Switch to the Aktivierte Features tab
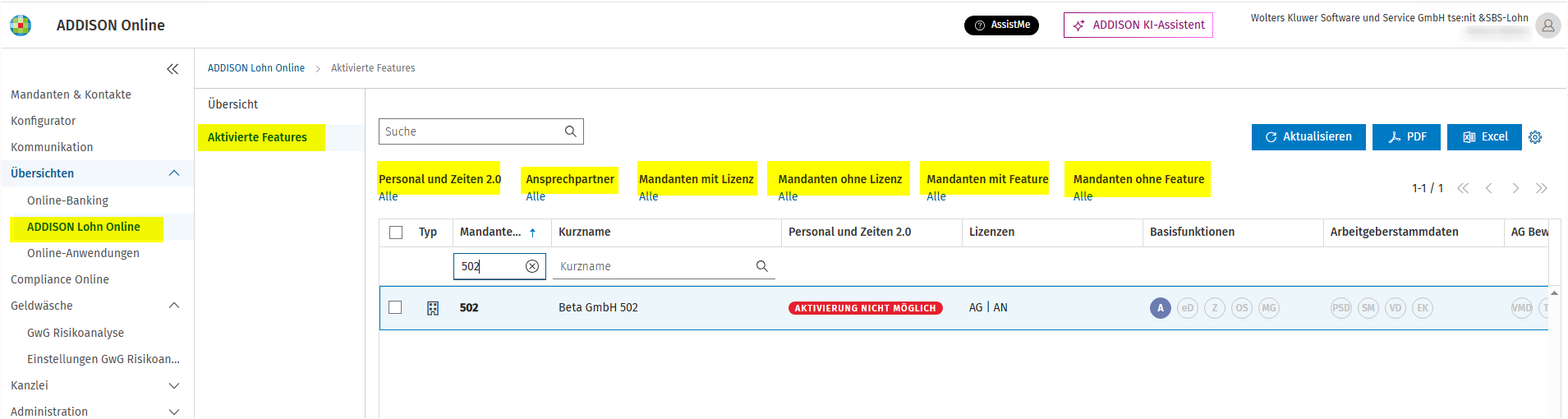 point(257,137)
